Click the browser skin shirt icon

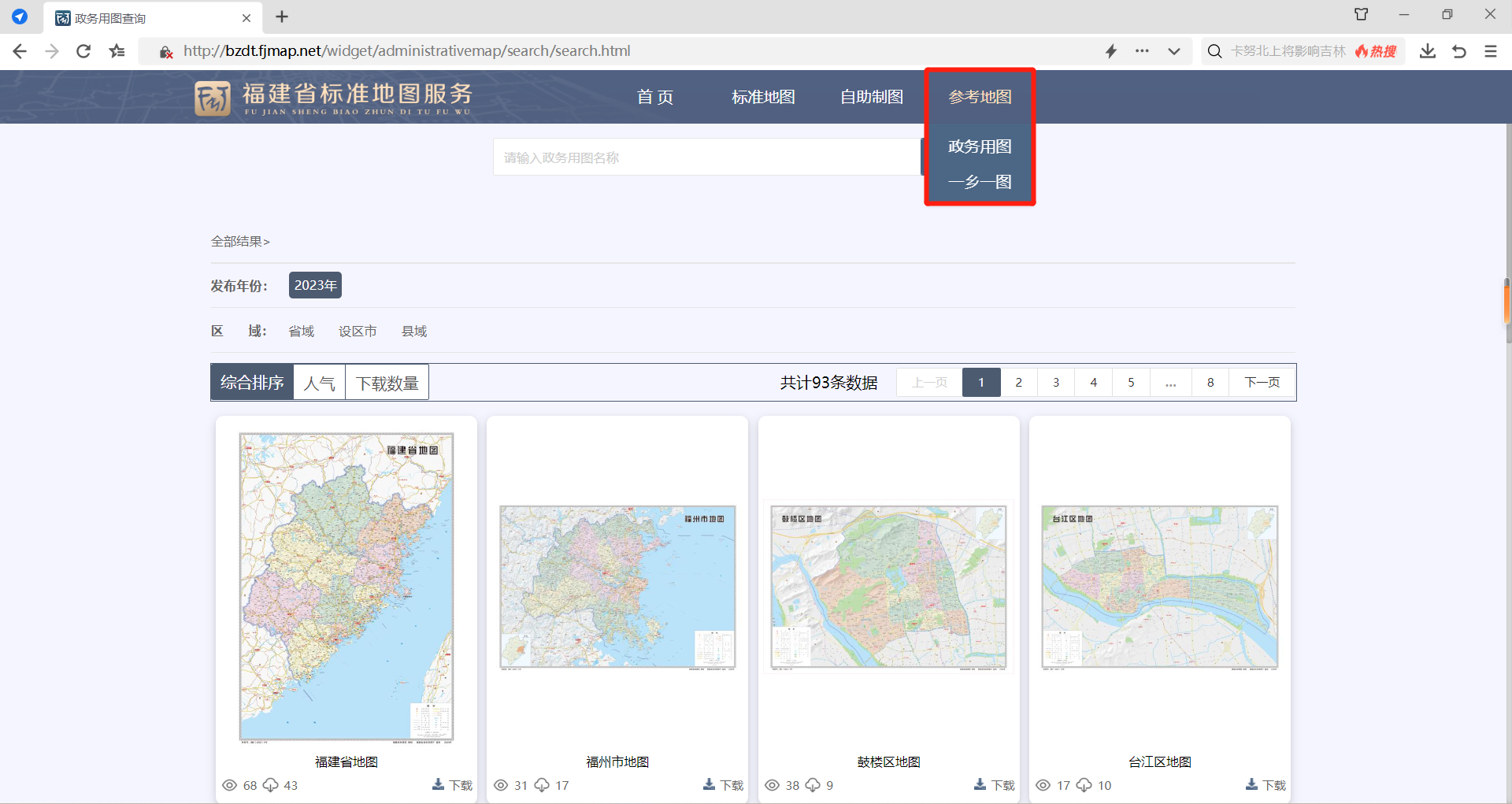(1362, 14)
